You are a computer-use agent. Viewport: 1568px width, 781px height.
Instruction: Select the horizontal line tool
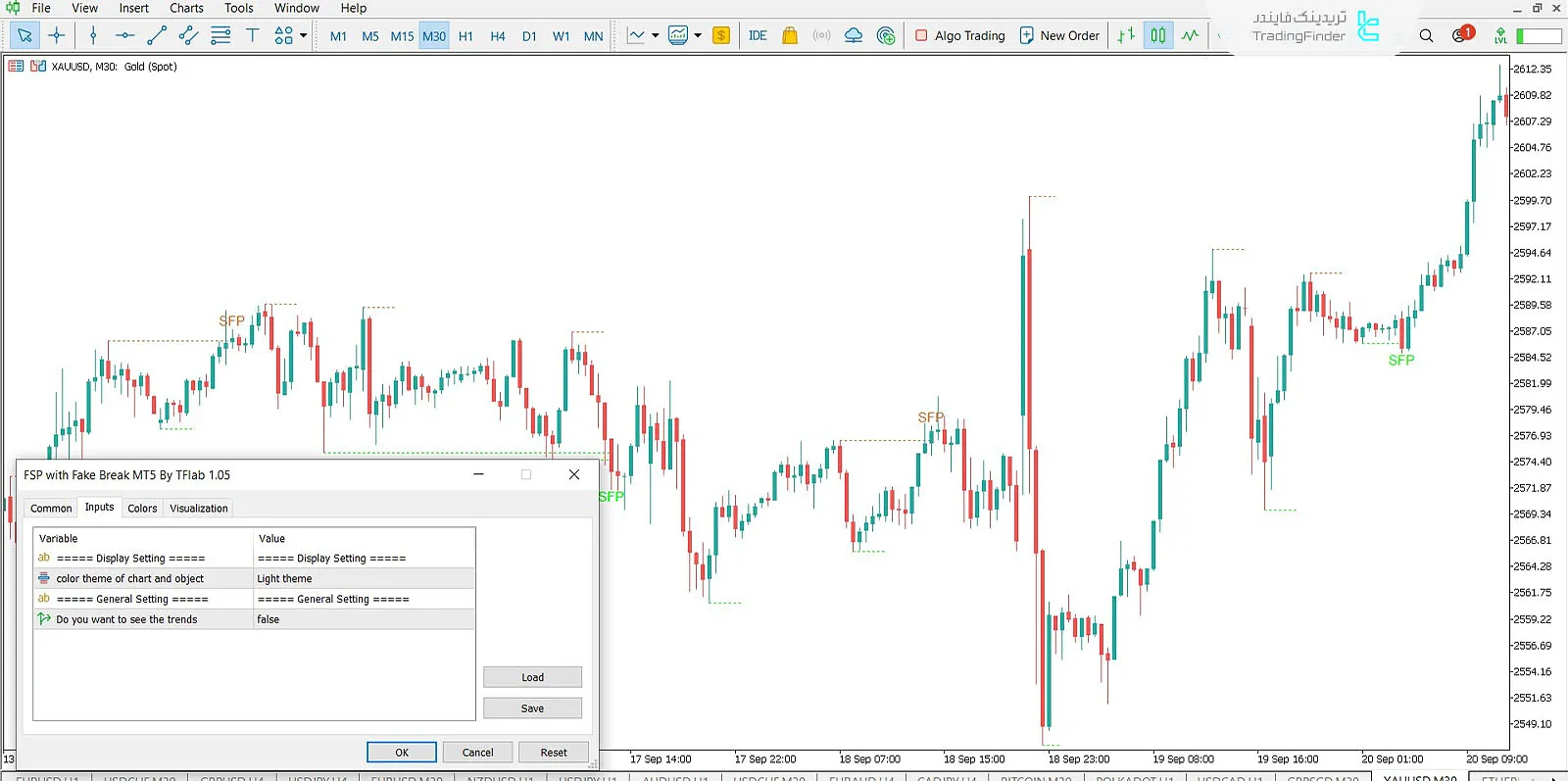click(124, 36)
